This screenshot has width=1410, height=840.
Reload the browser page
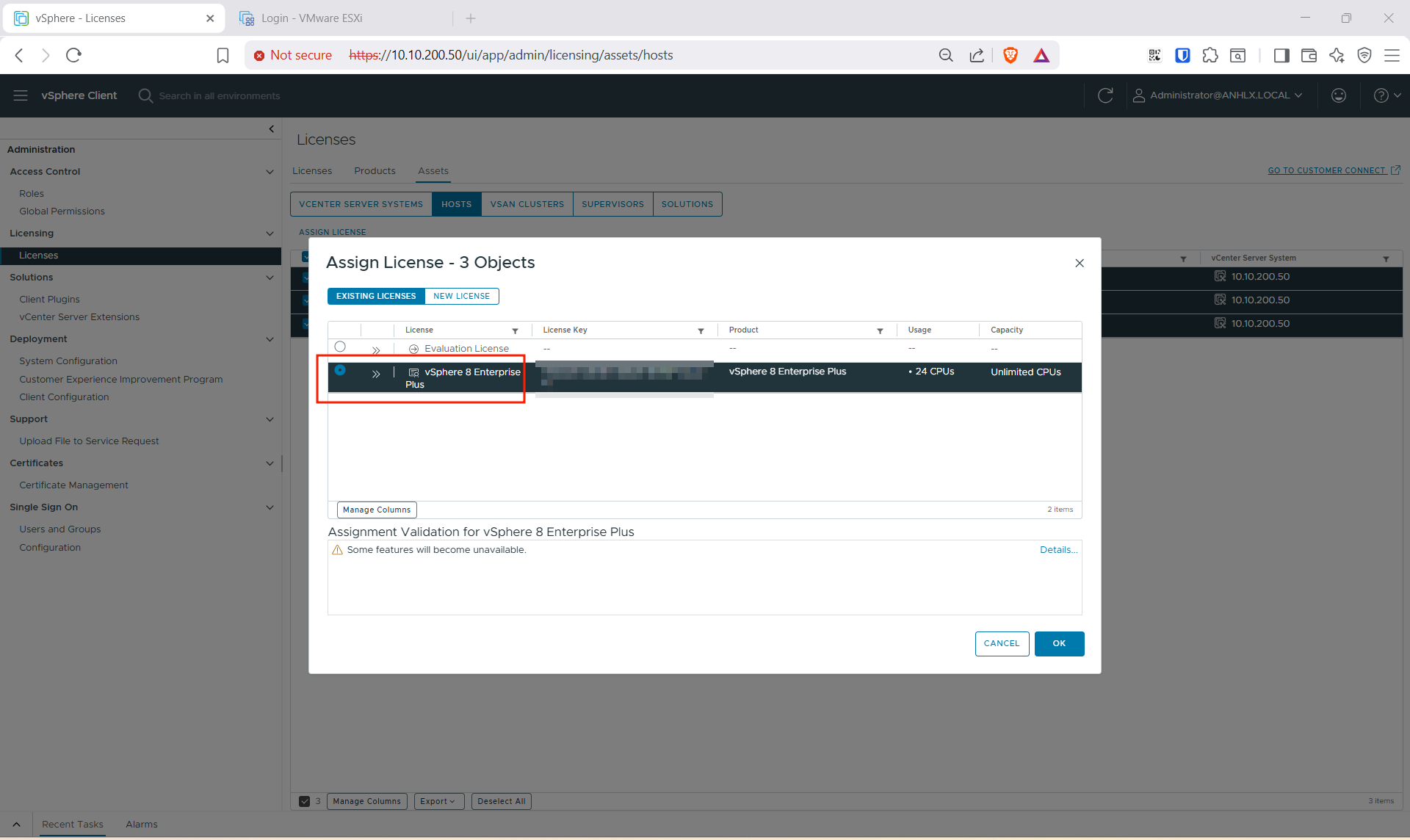coord(73,55)
